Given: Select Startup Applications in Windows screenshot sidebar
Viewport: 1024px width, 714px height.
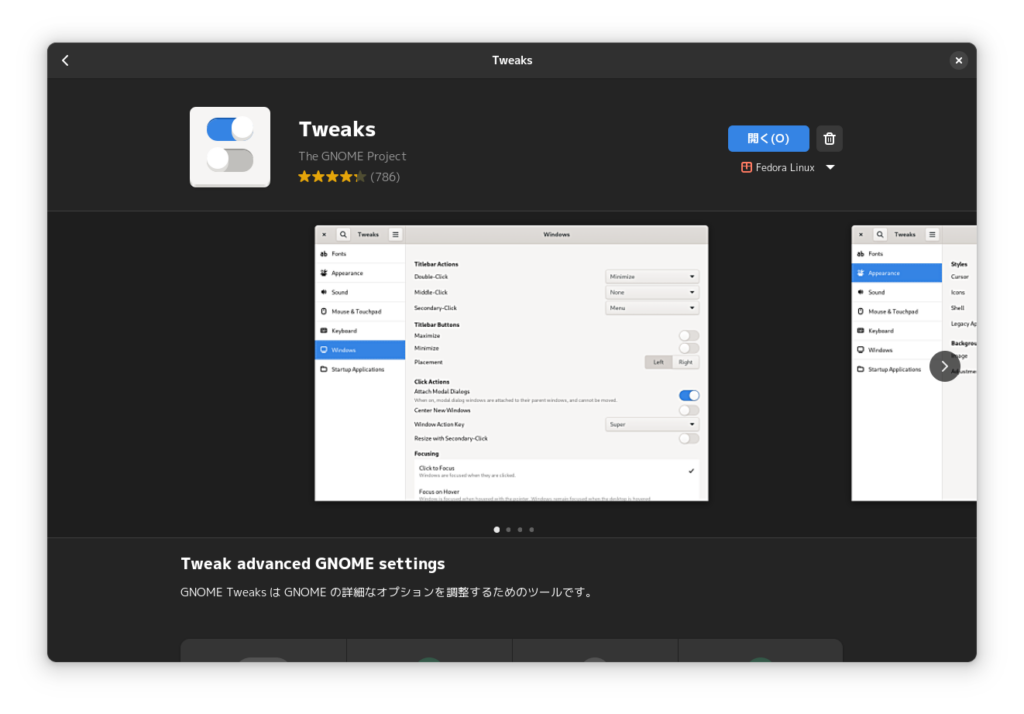Looking at the screenshot, I should [360, 369].
